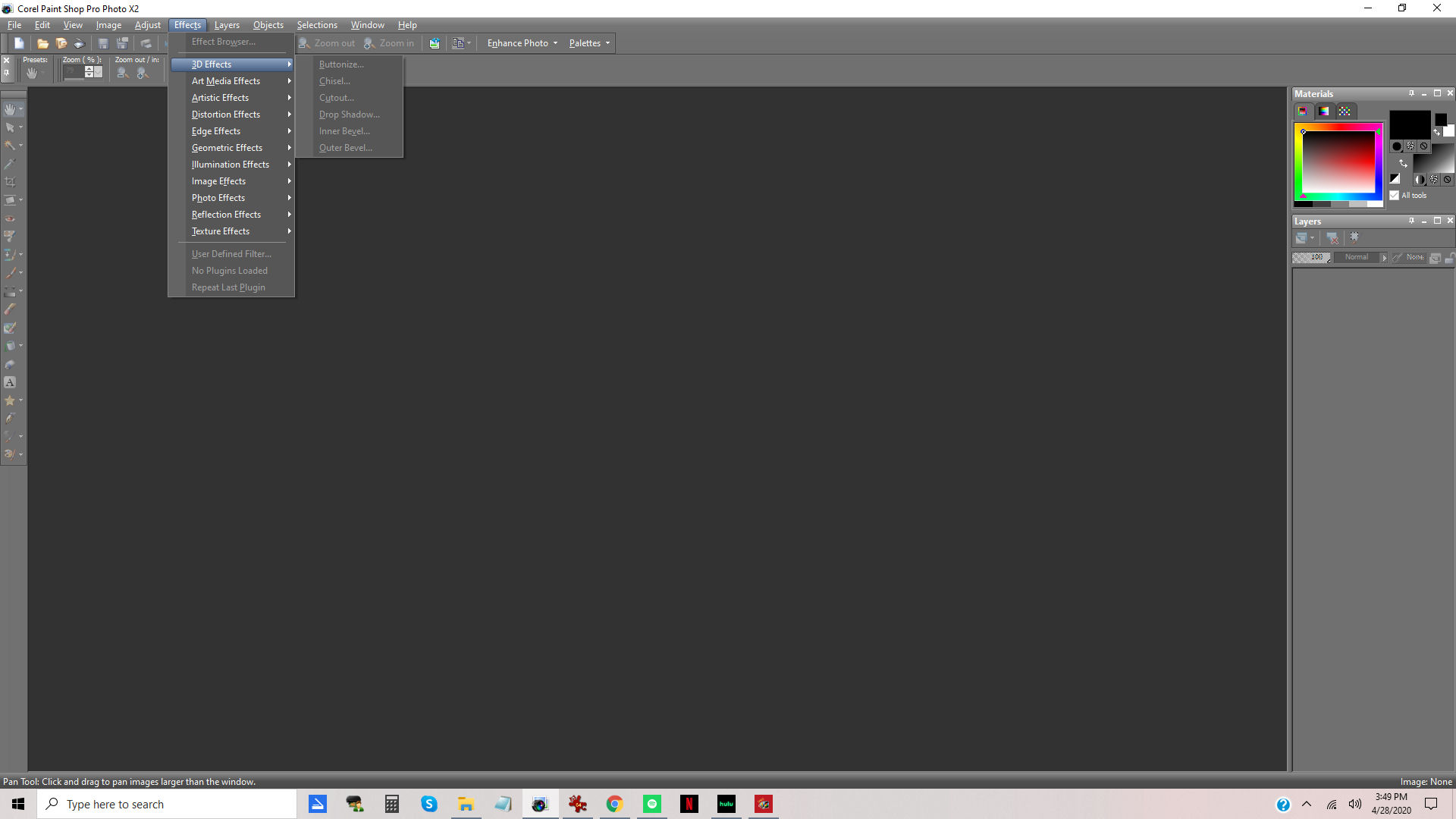Select the Straighten tool
The height and width of the screenshot is (819, 1456).
click(10, 200)
